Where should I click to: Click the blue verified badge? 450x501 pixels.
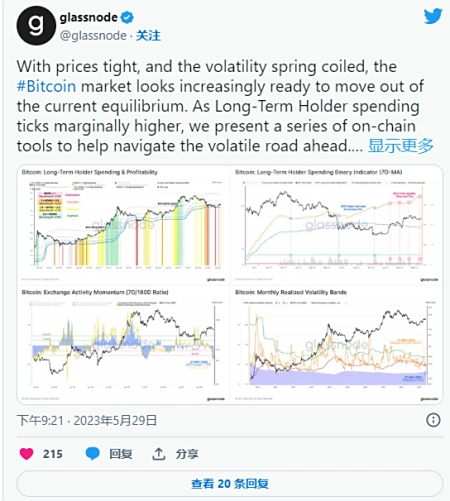(x=127, y=17)
